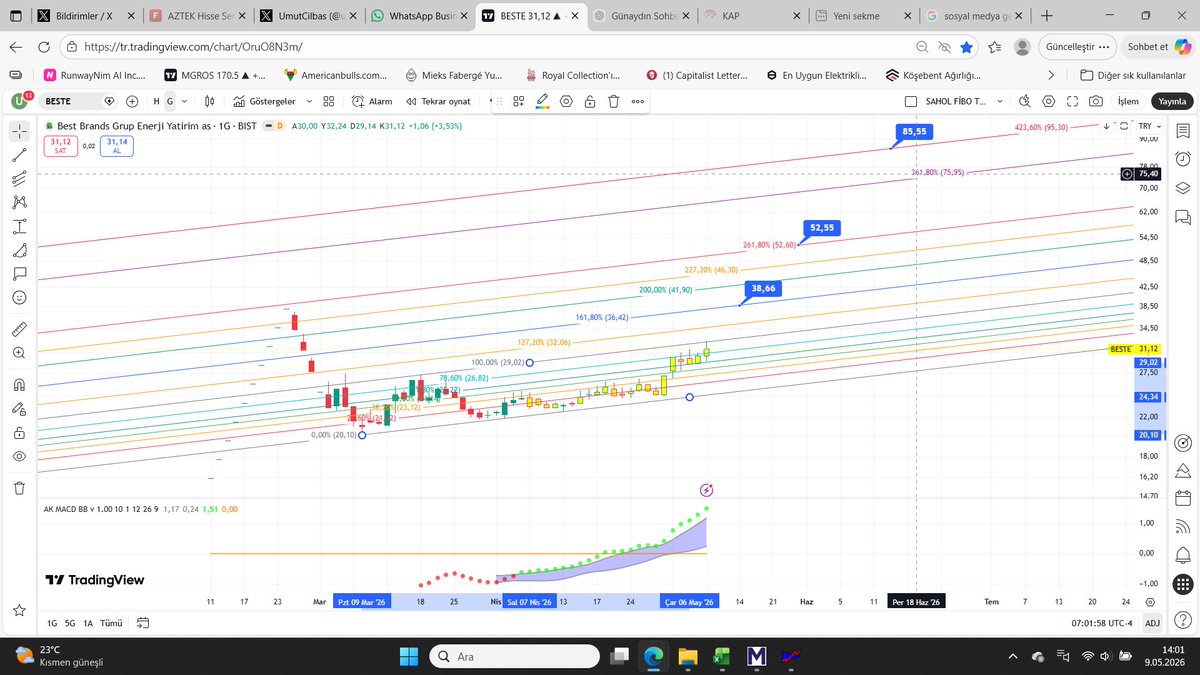1200x675 pixels.
Task: Open indicator templates grid icon
Action: [x=328, y=101]
